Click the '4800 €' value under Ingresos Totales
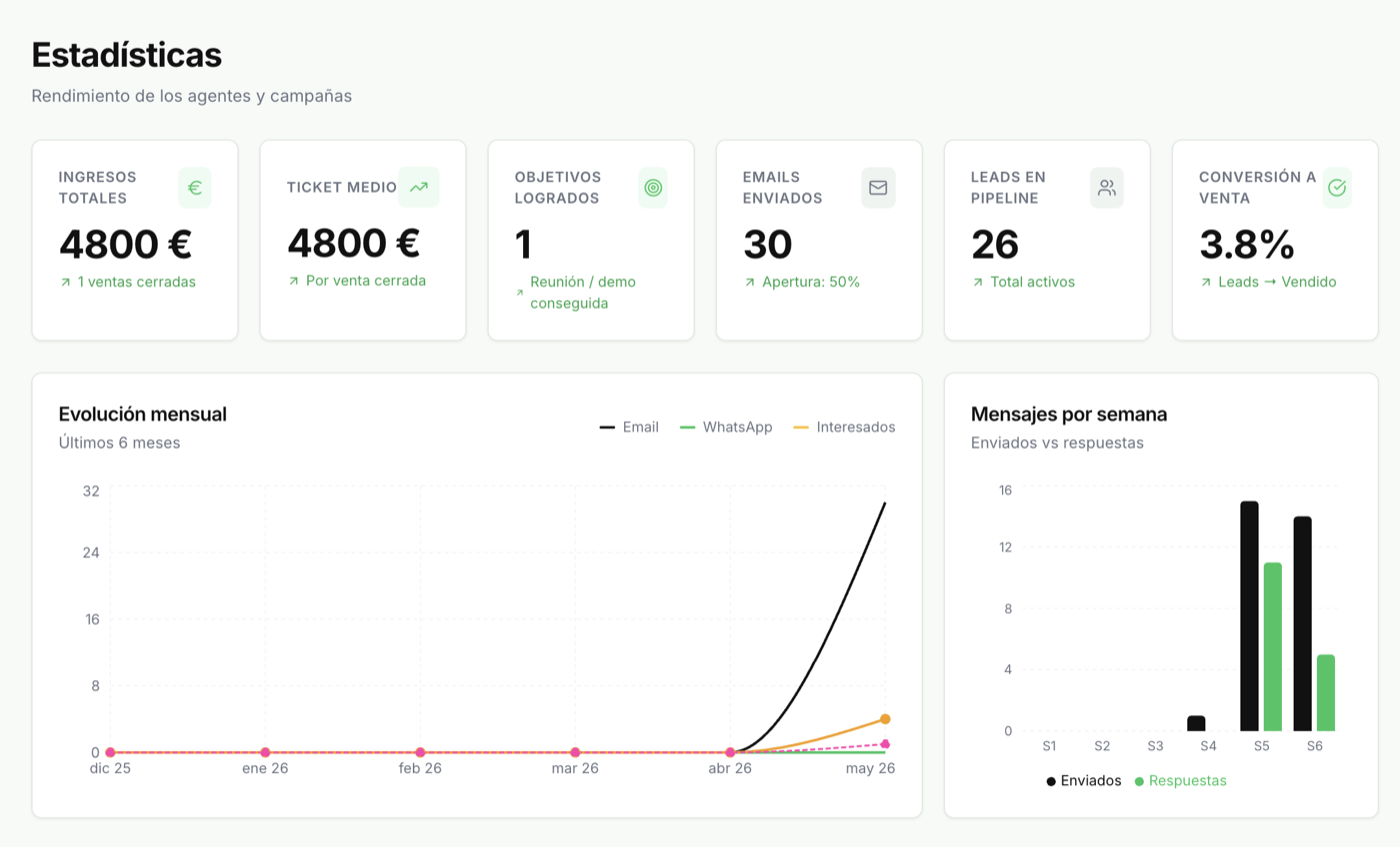 [x=125, y=244]
